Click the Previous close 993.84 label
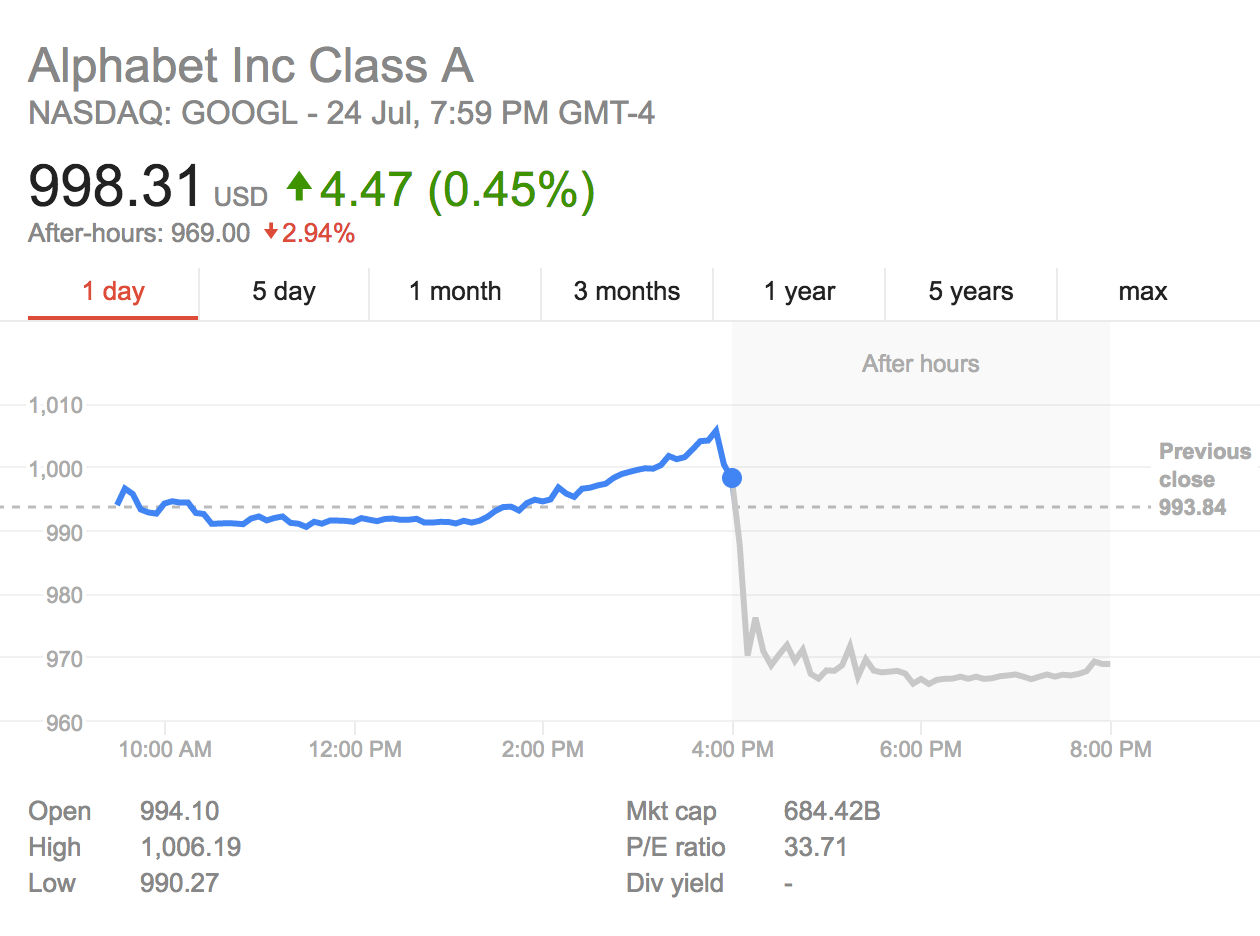Image resolution: width=1260 pixels, height=936 pixels. tap(1204, 479)
